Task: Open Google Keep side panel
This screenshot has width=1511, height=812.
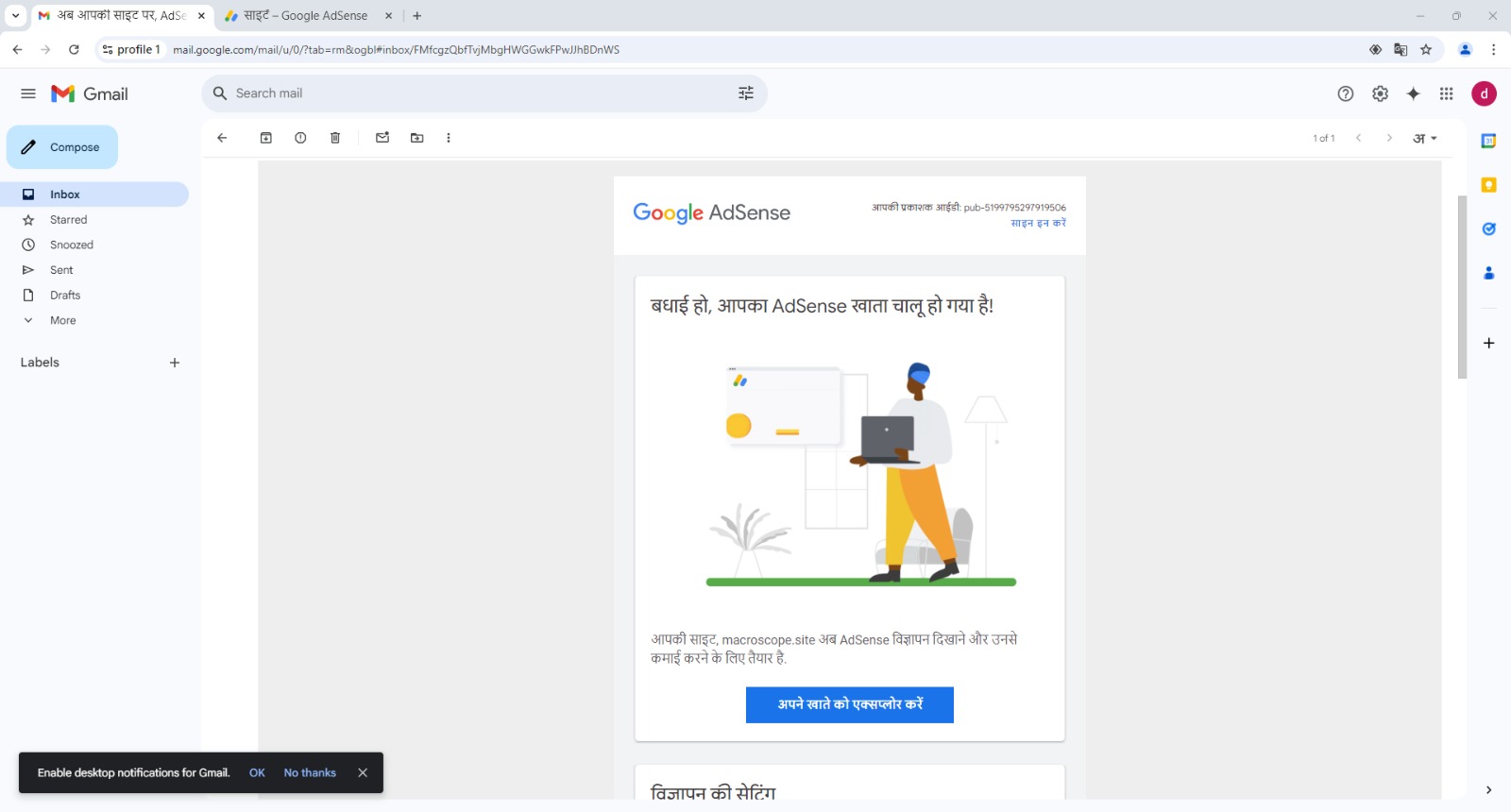Action: (1489, 185)
